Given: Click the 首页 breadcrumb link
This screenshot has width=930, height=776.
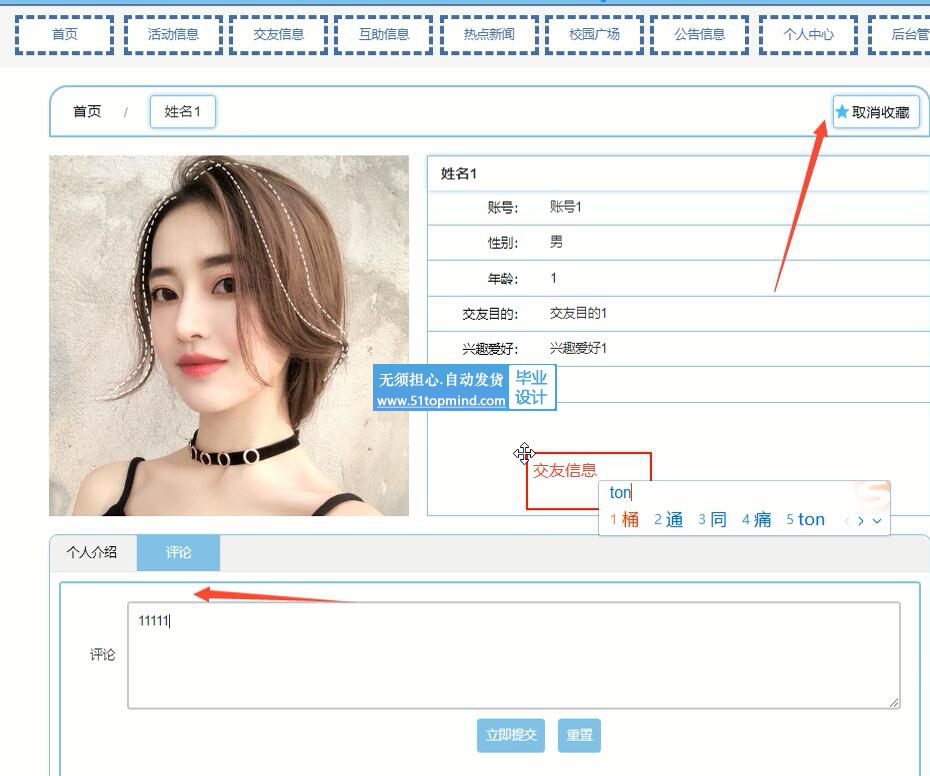Looking at the screenshot, I should tap(87, 111).
